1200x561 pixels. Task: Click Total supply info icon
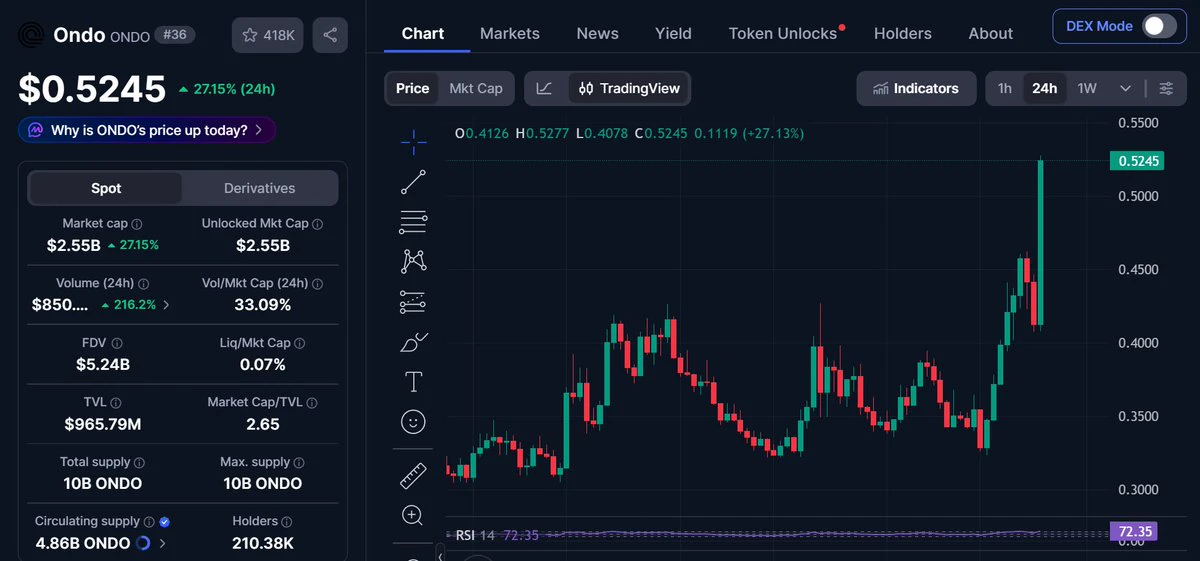point(139,463)
